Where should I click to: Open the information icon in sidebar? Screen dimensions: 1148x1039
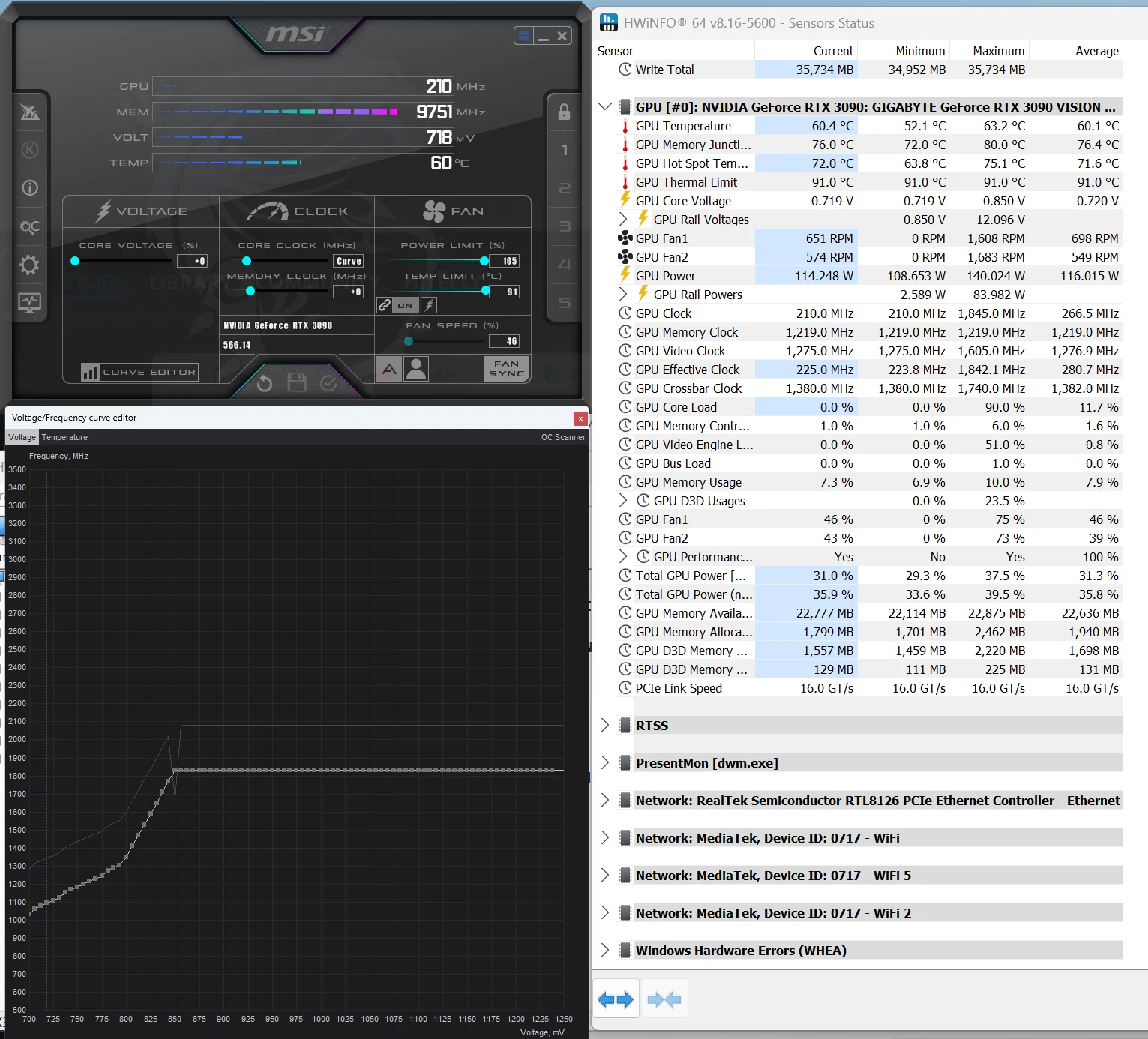30,187
